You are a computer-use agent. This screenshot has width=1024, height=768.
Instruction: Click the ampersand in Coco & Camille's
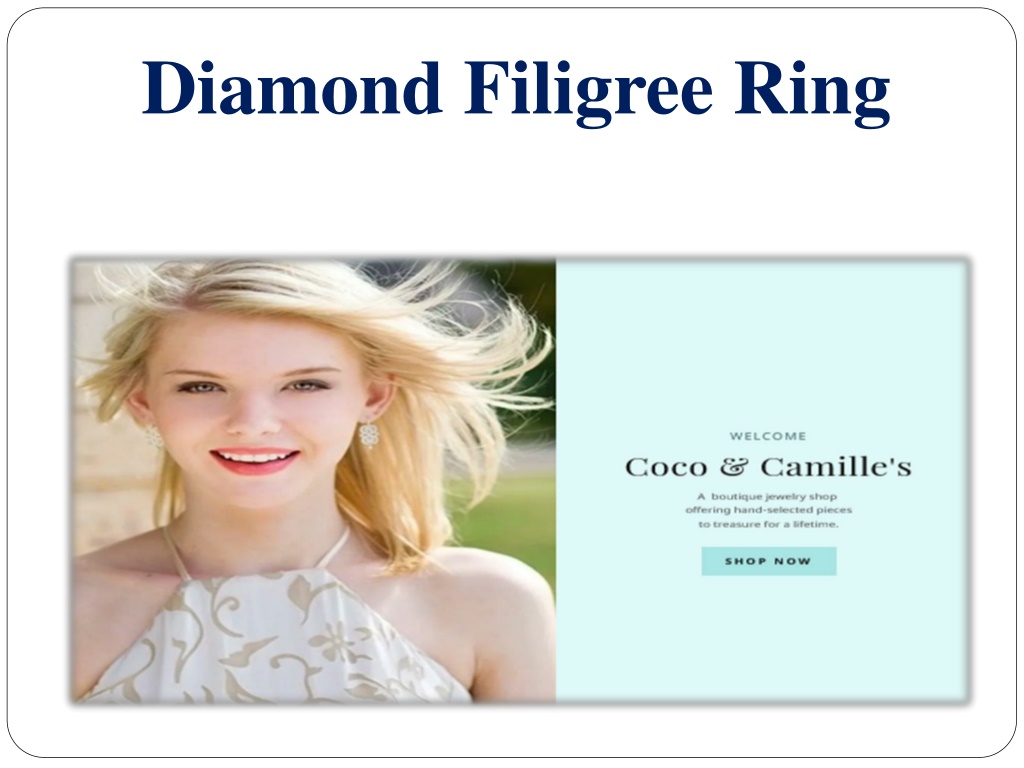click(x=734, y=467)
